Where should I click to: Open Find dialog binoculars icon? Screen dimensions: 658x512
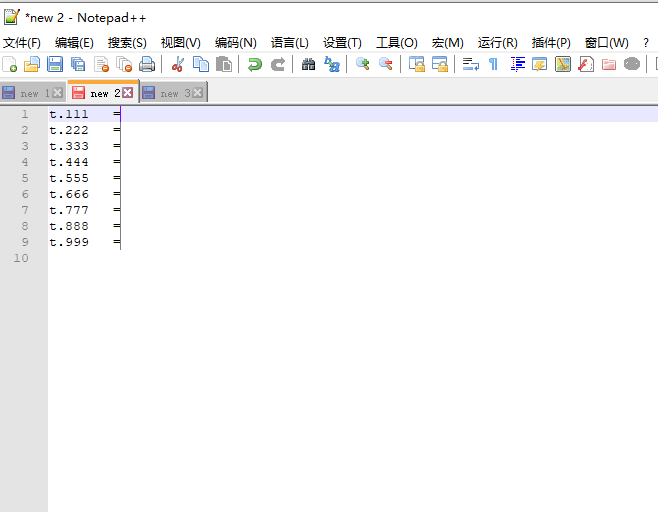(x=308, y=64)
